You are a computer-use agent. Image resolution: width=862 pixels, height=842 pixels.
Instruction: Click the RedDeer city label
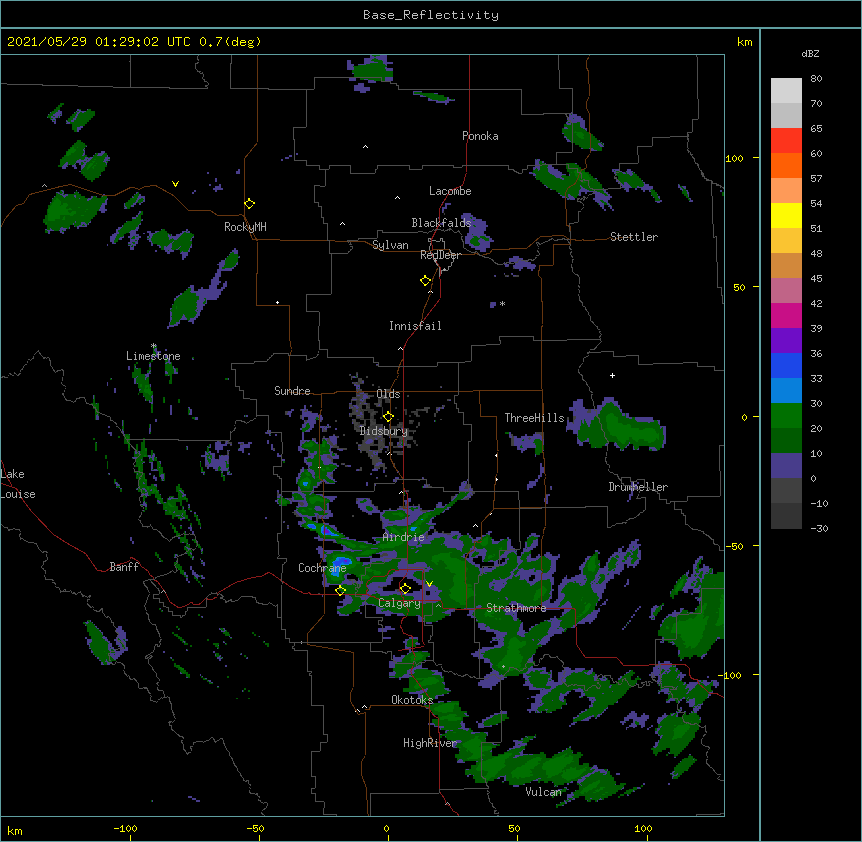point(440,255)
